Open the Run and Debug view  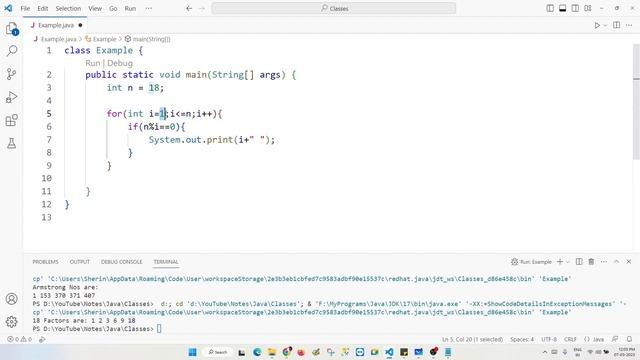tap(11, 97)
